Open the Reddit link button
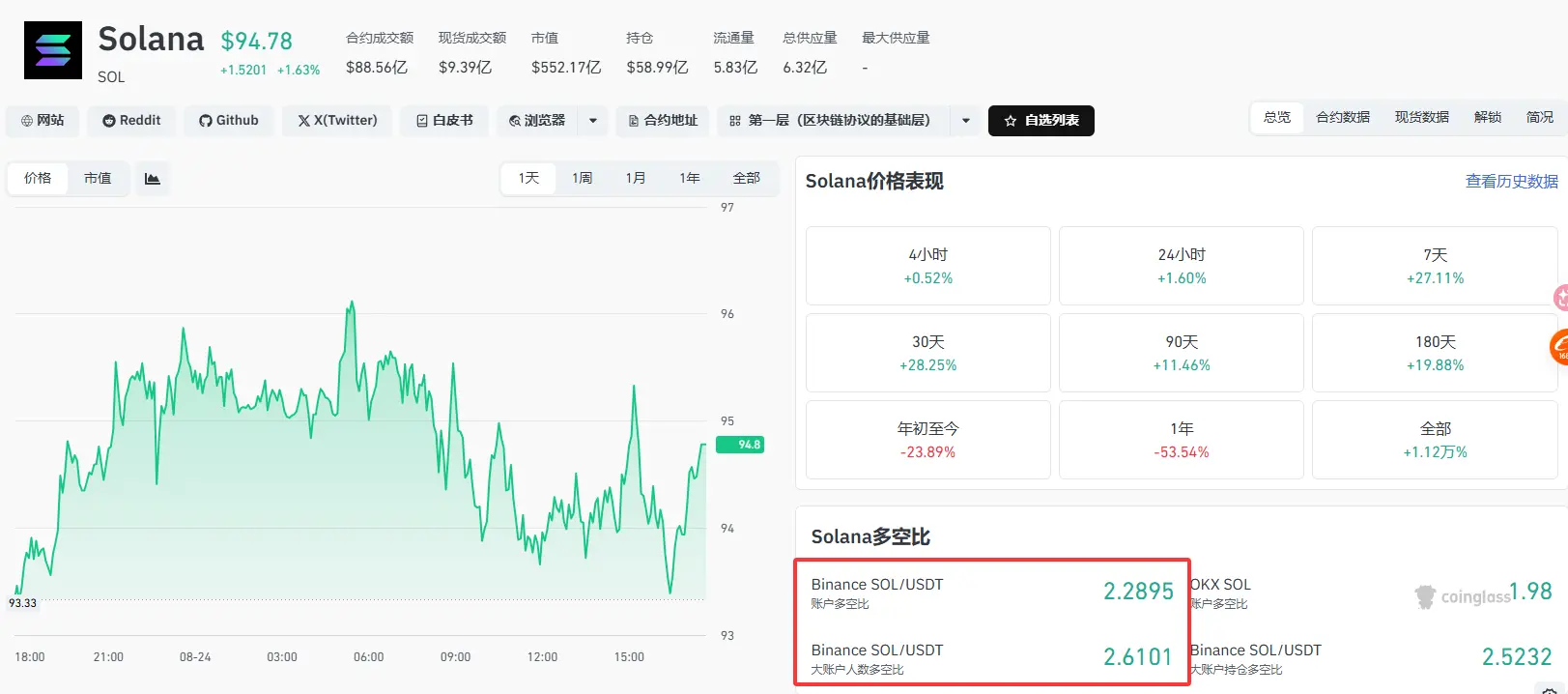The width and height of the screenshot is (1568, 694). coord(132,121)
